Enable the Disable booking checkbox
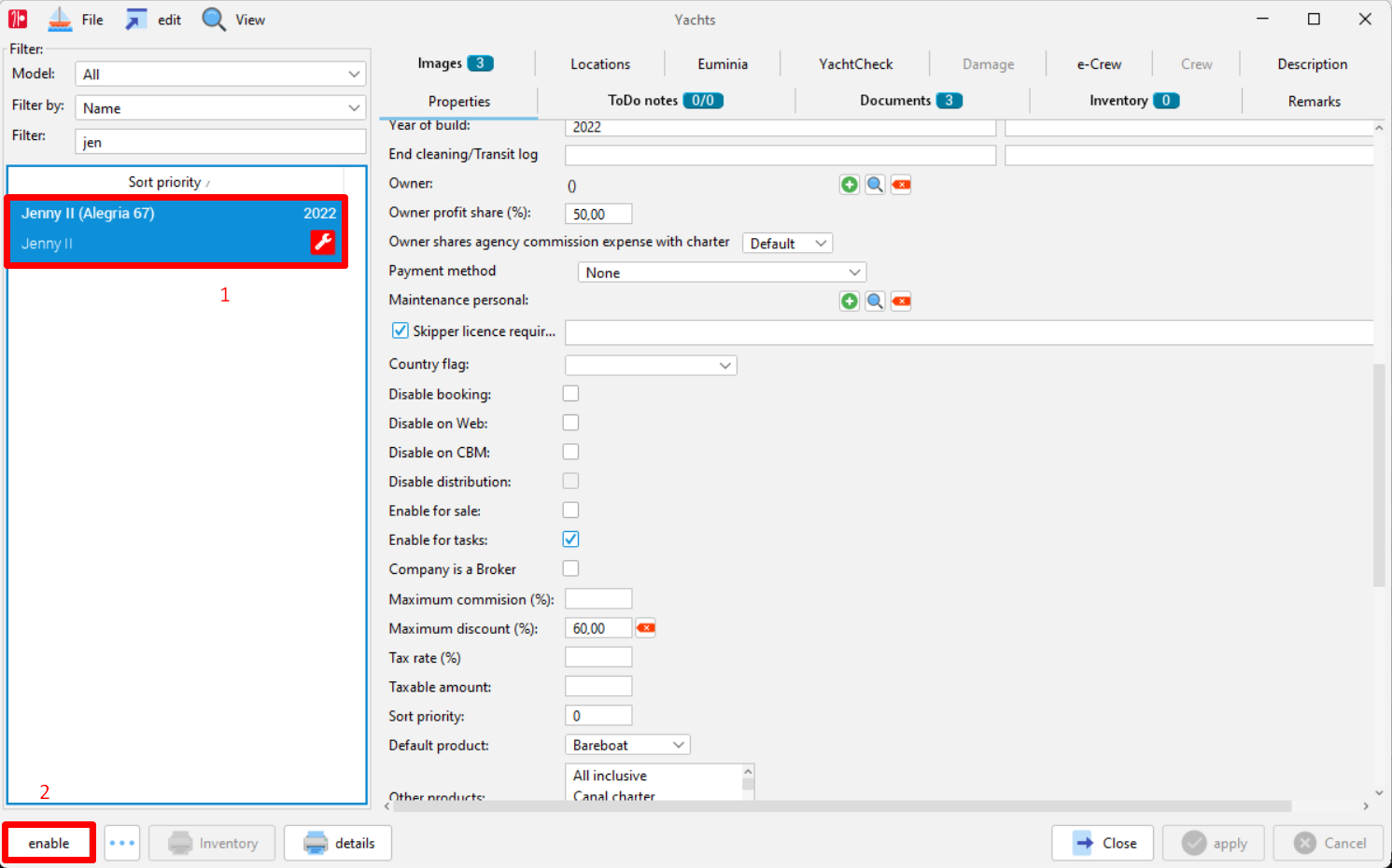The image size is (1392, 868). [x=570, y=394]
